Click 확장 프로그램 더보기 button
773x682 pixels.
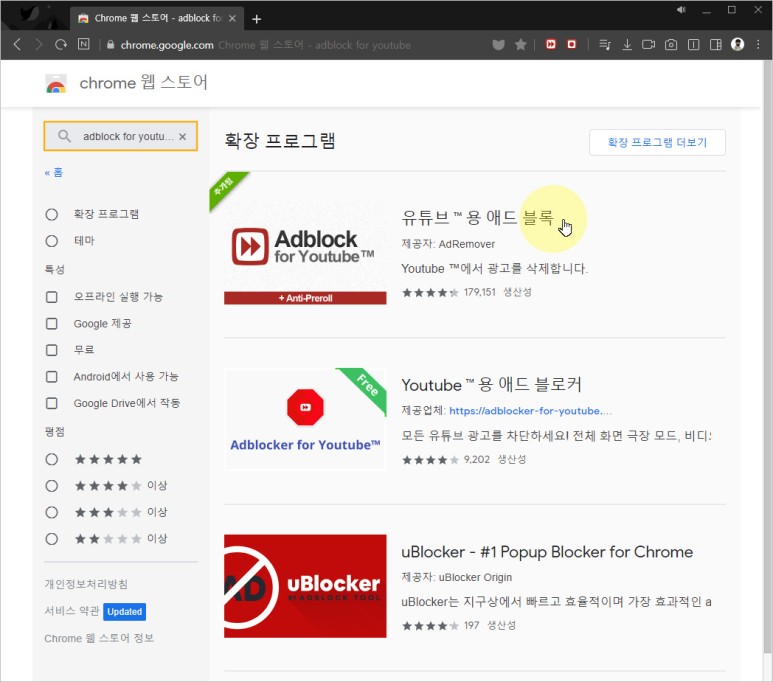point(657,143)
